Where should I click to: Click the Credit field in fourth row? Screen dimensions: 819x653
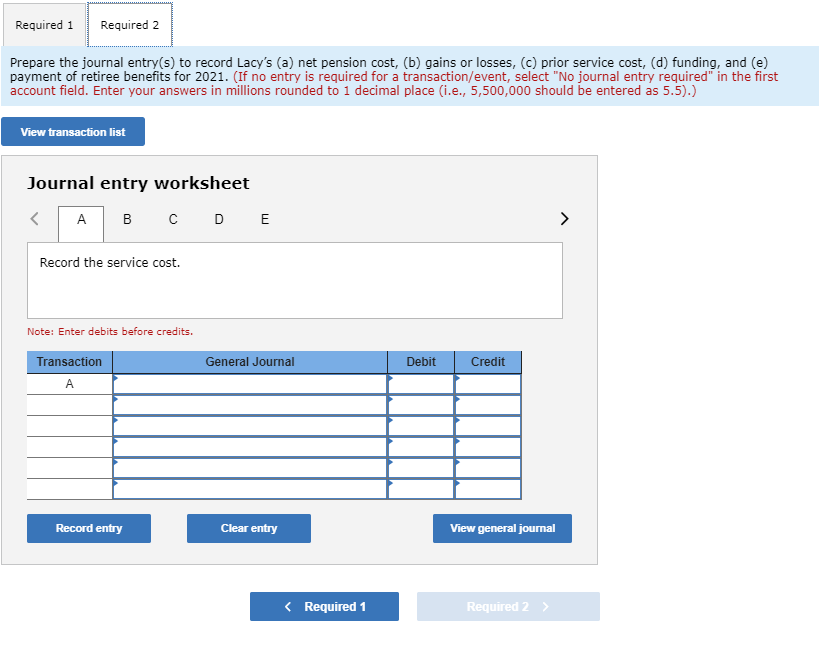pyautogui.click(x=488, y=447)
